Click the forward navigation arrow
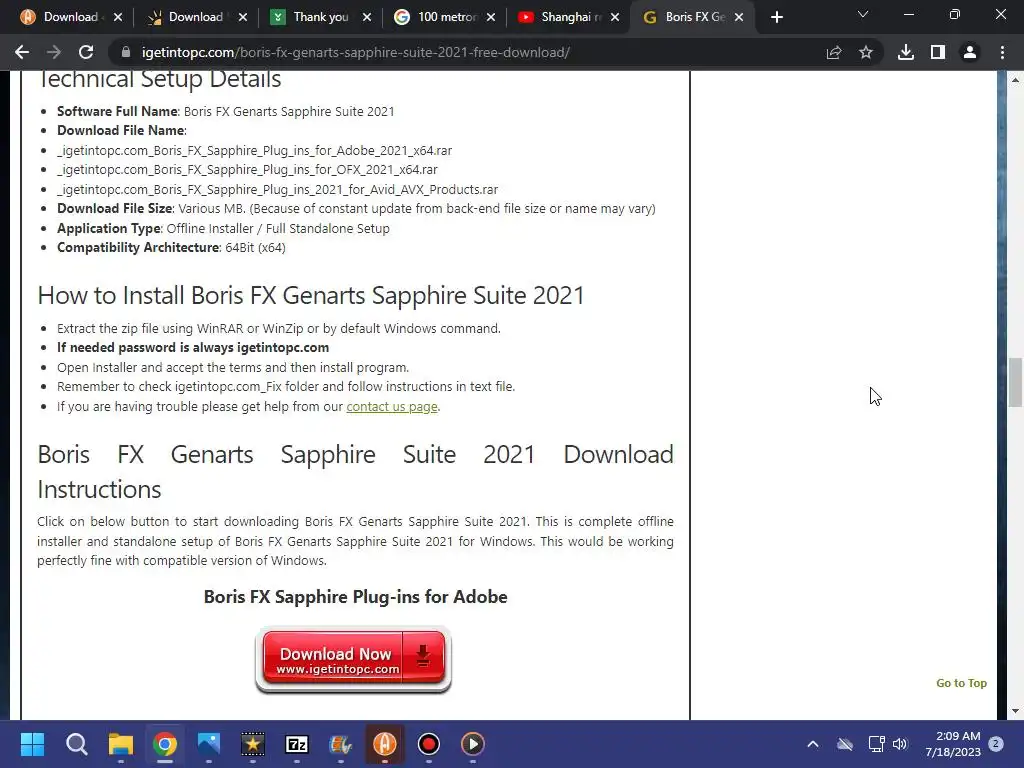 click(54, 52)
